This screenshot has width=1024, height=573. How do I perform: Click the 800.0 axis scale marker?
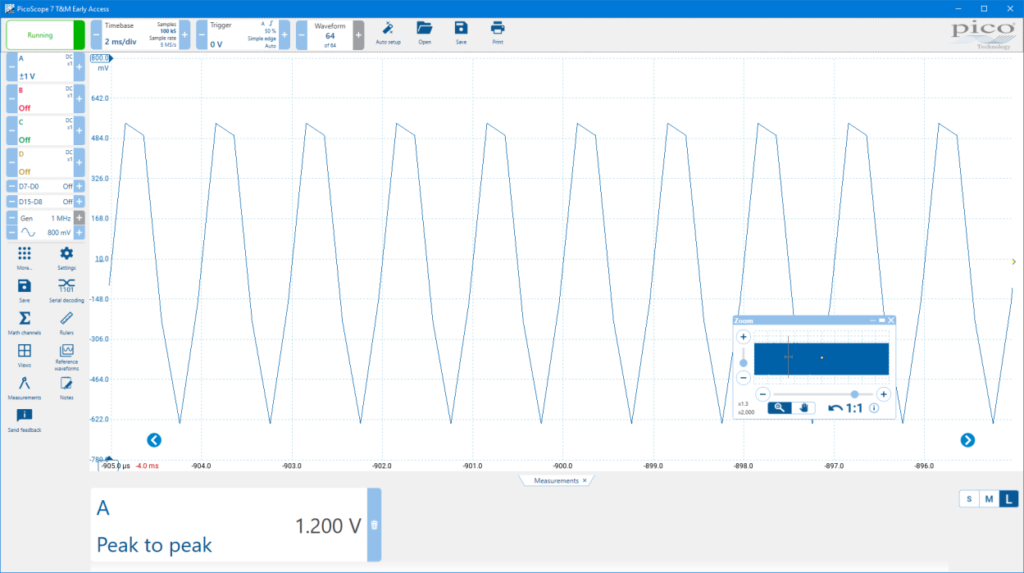tap(101, 58)
